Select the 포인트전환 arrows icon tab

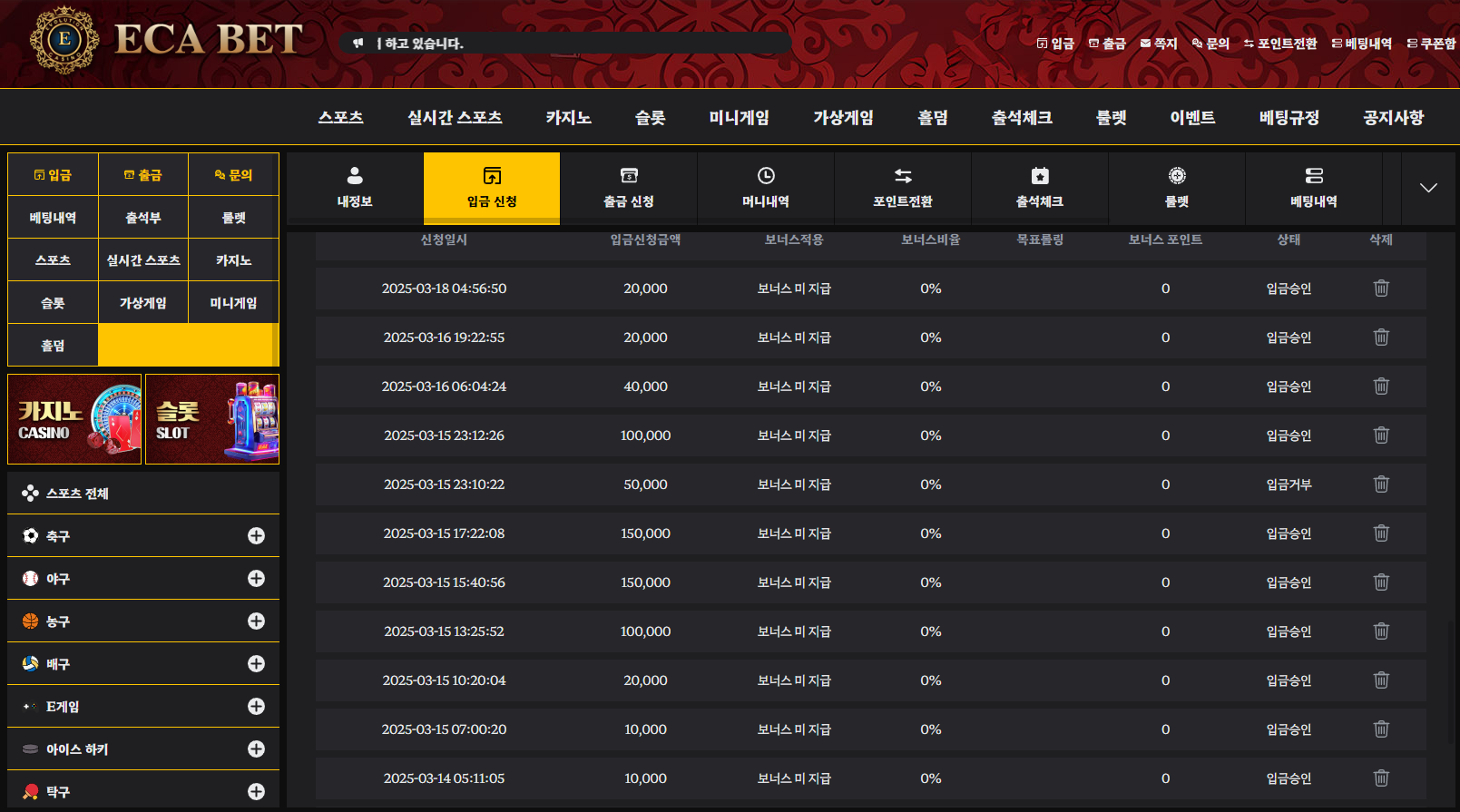pos(903,187)
